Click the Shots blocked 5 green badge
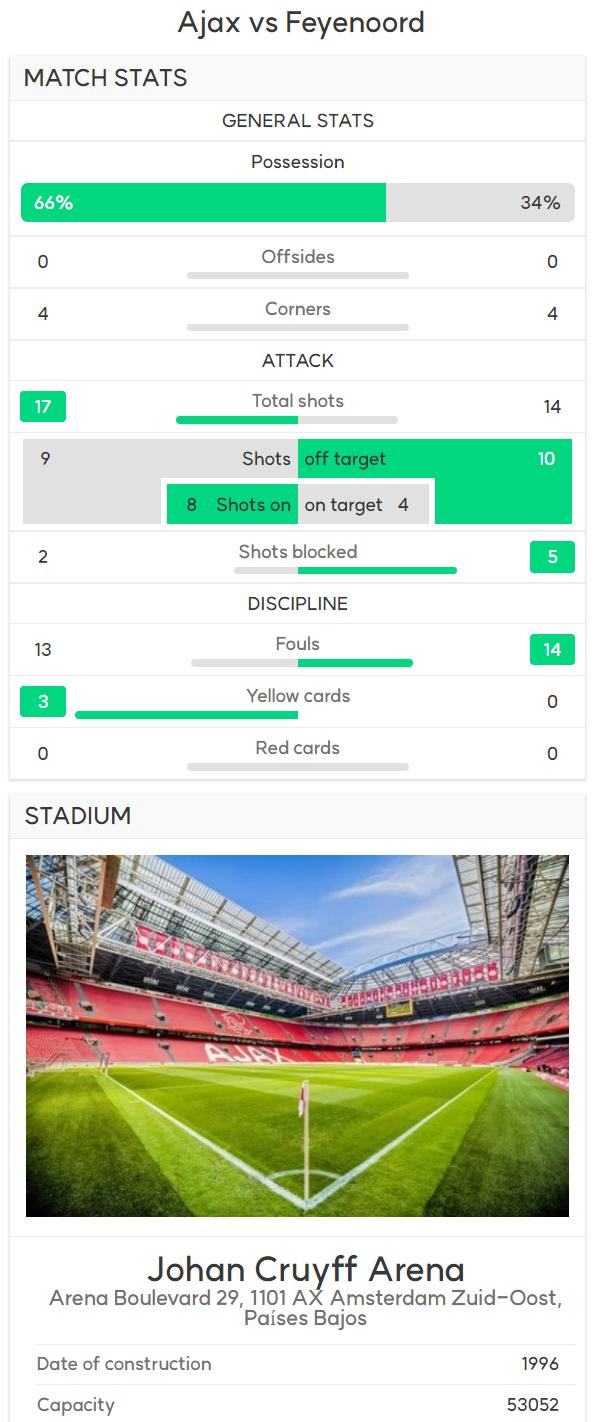Viewport: 593px width, 1422px height. click(552, 556)
